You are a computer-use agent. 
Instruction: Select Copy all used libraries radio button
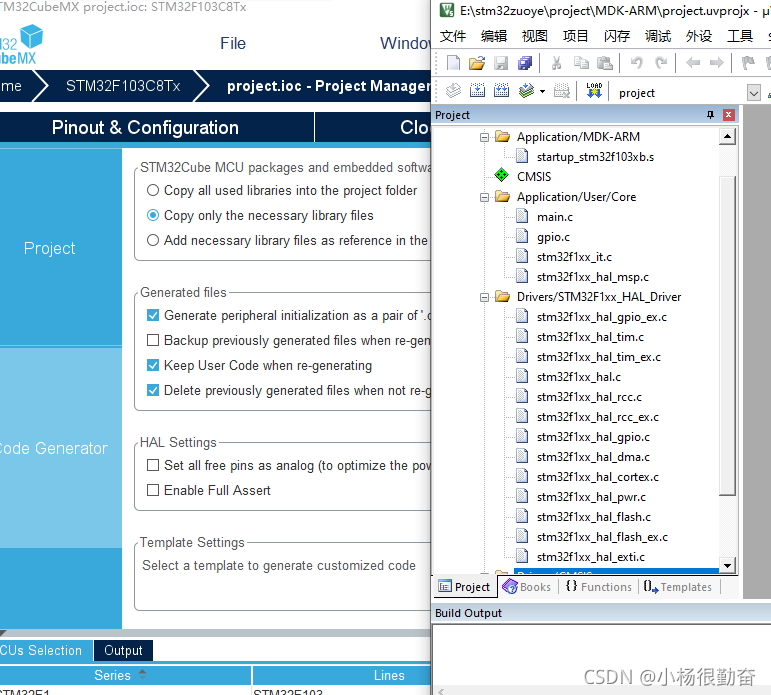(153, 190)
